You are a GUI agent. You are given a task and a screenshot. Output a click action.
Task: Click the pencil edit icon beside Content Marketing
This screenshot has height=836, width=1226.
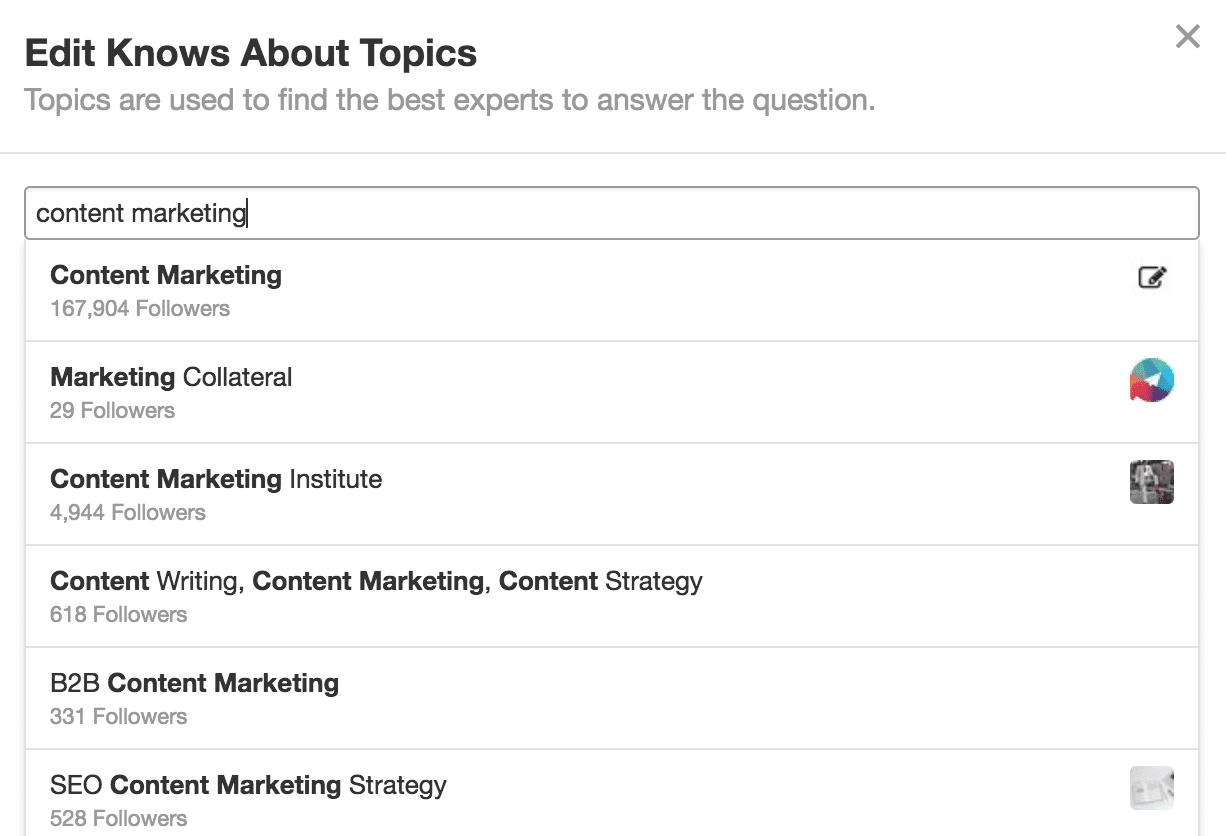pos(1151,279)
